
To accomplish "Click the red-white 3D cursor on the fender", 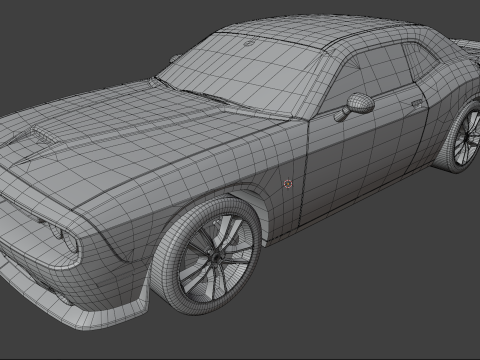I will pyautogui.click(x=288, y=184).
